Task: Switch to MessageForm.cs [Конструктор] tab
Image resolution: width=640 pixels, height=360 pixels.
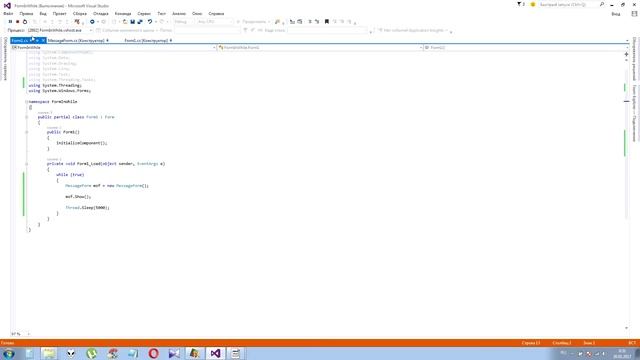Action: pos(76,40)
